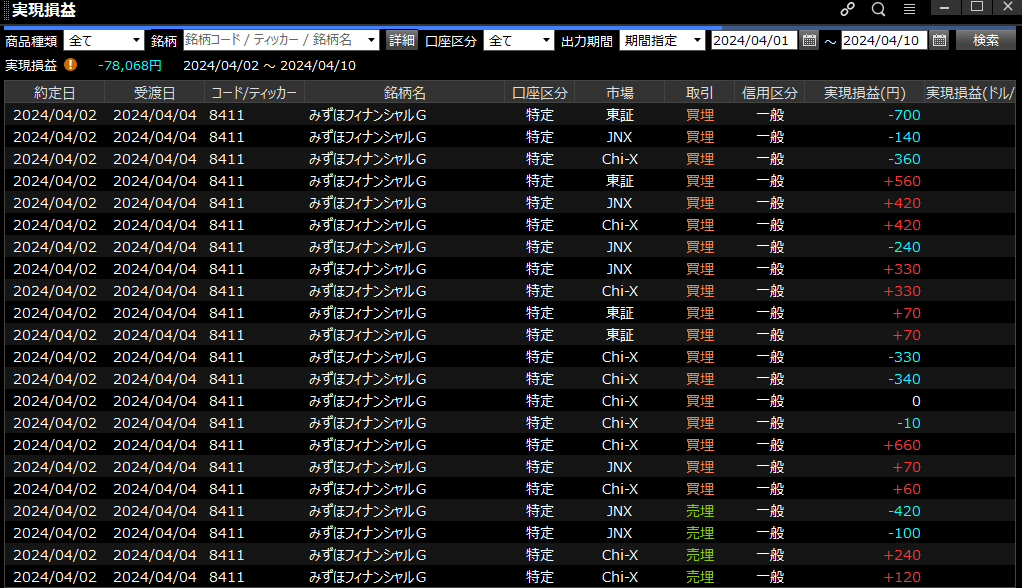Click the link chain icon in title bar
The width and height of the screenshot is (1022, 588).
[x=847, y=9]
